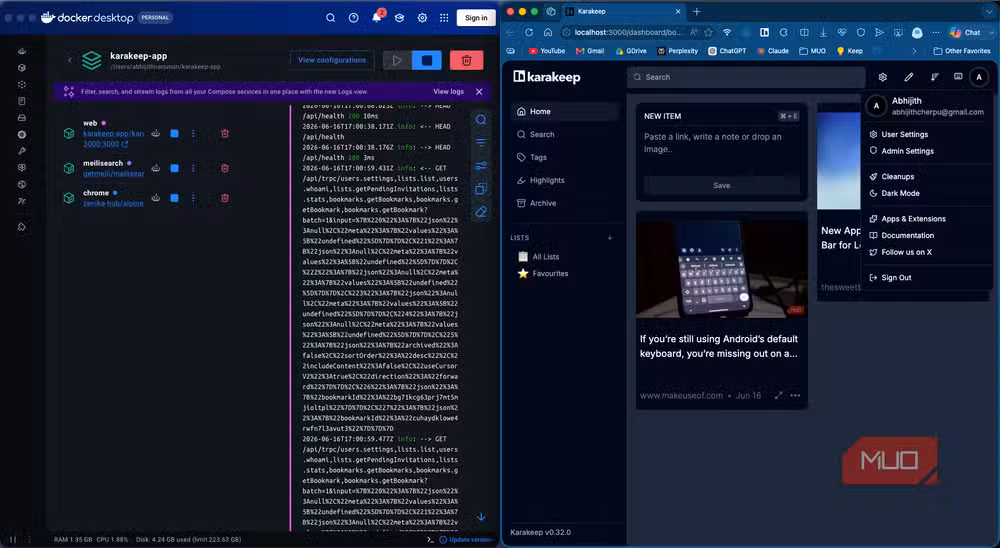Image resolution: width=1000 pixels, height=548 pixels.
Task: Reload the Karakeep page
Action: (x=529, y=32)
